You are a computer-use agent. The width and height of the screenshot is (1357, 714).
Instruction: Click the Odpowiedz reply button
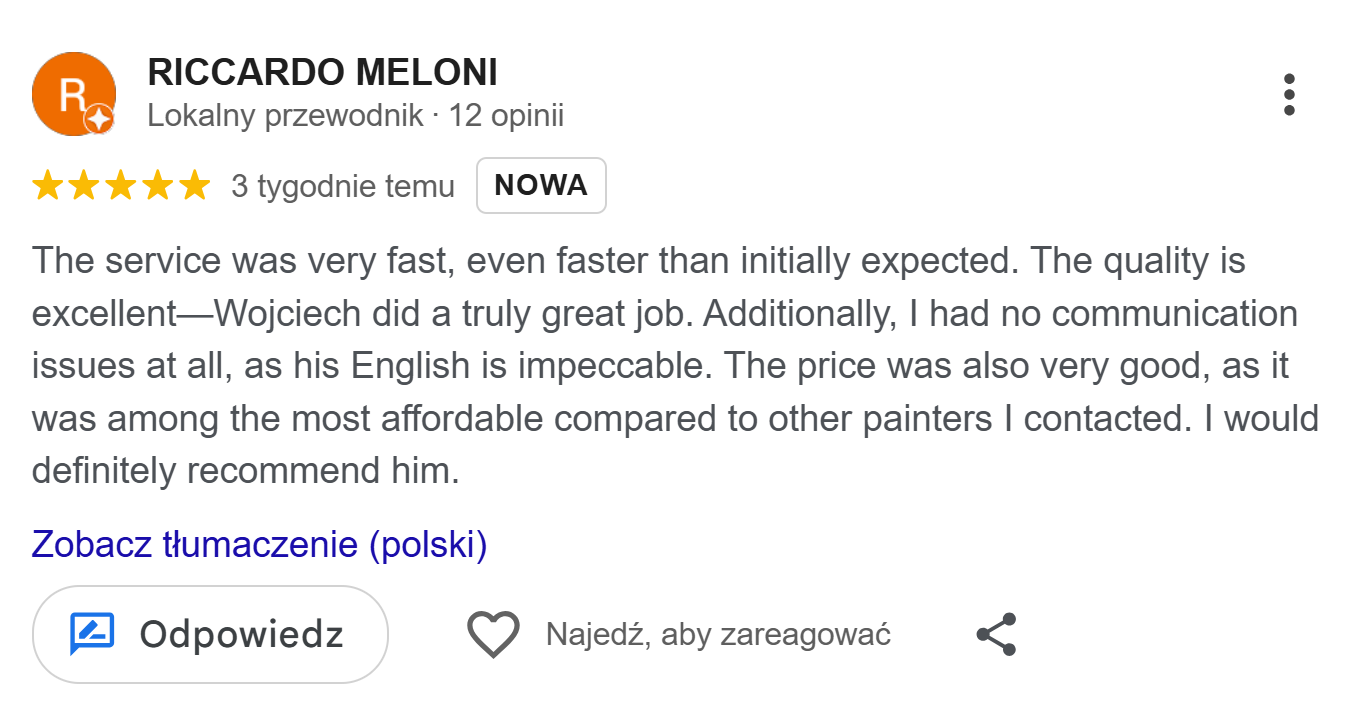point(210,635)
